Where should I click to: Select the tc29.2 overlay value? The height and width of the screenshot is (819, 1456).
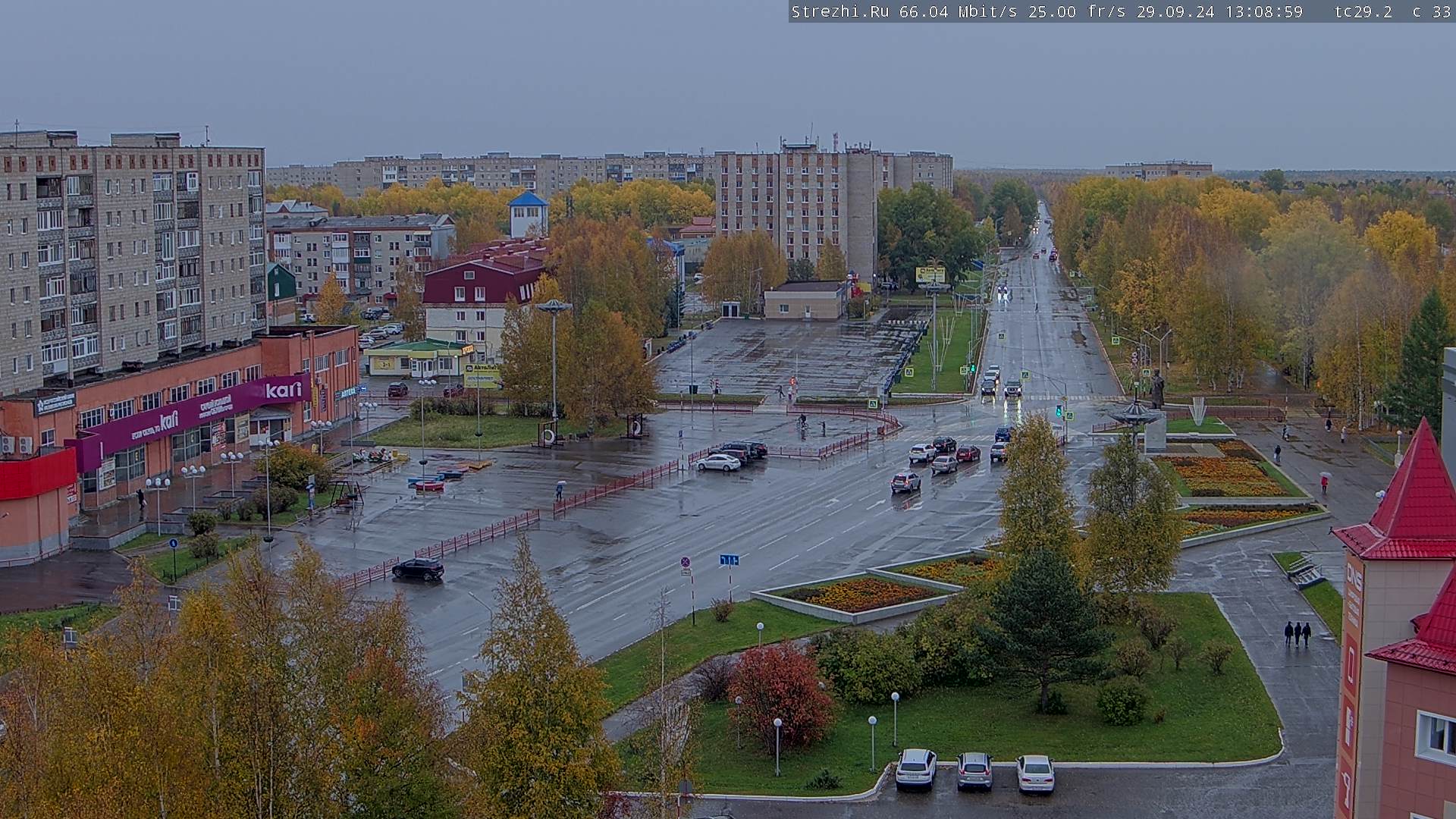click(1363, 11)
